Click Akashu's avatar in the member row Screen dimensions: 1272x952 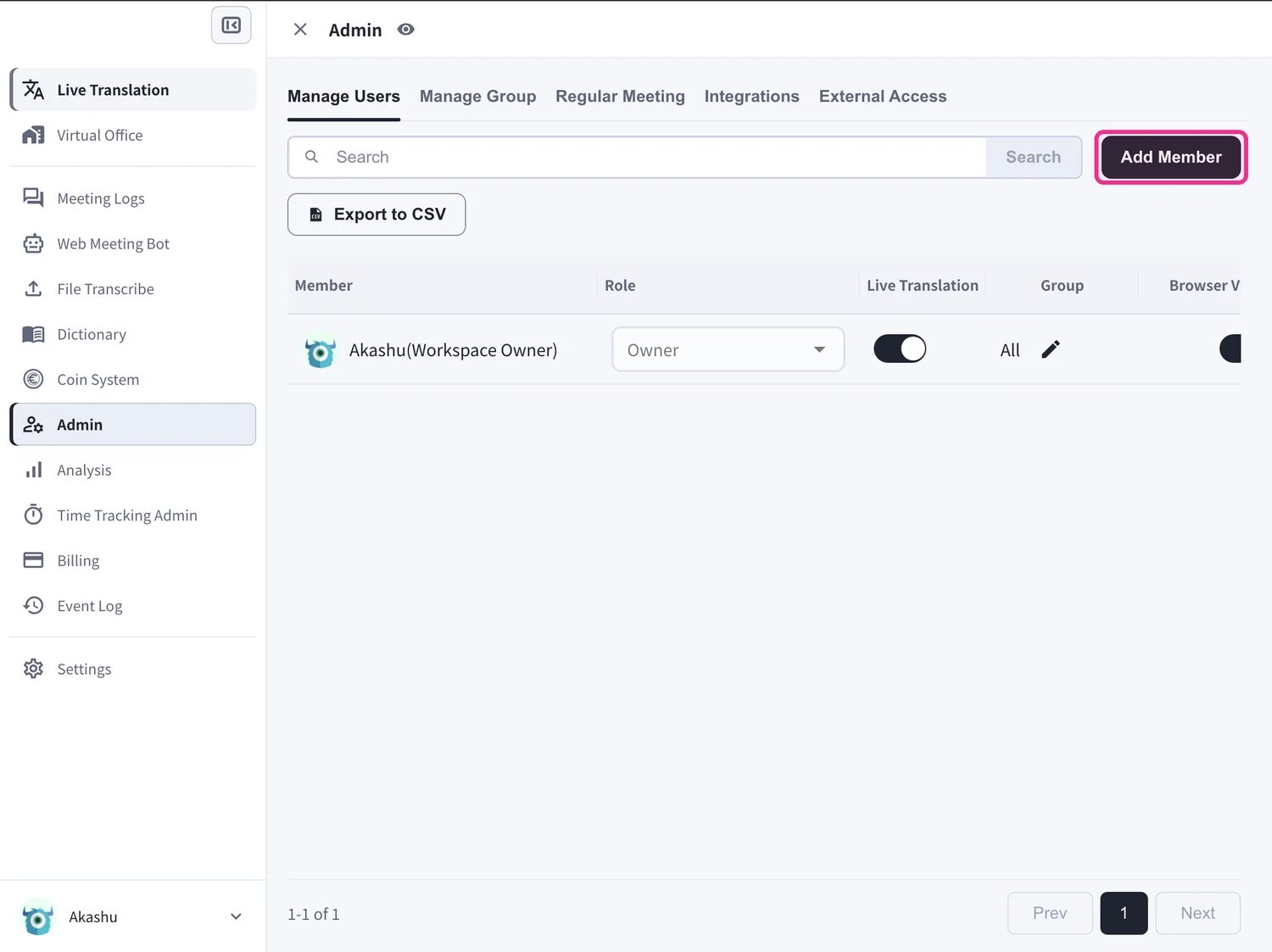320,350
